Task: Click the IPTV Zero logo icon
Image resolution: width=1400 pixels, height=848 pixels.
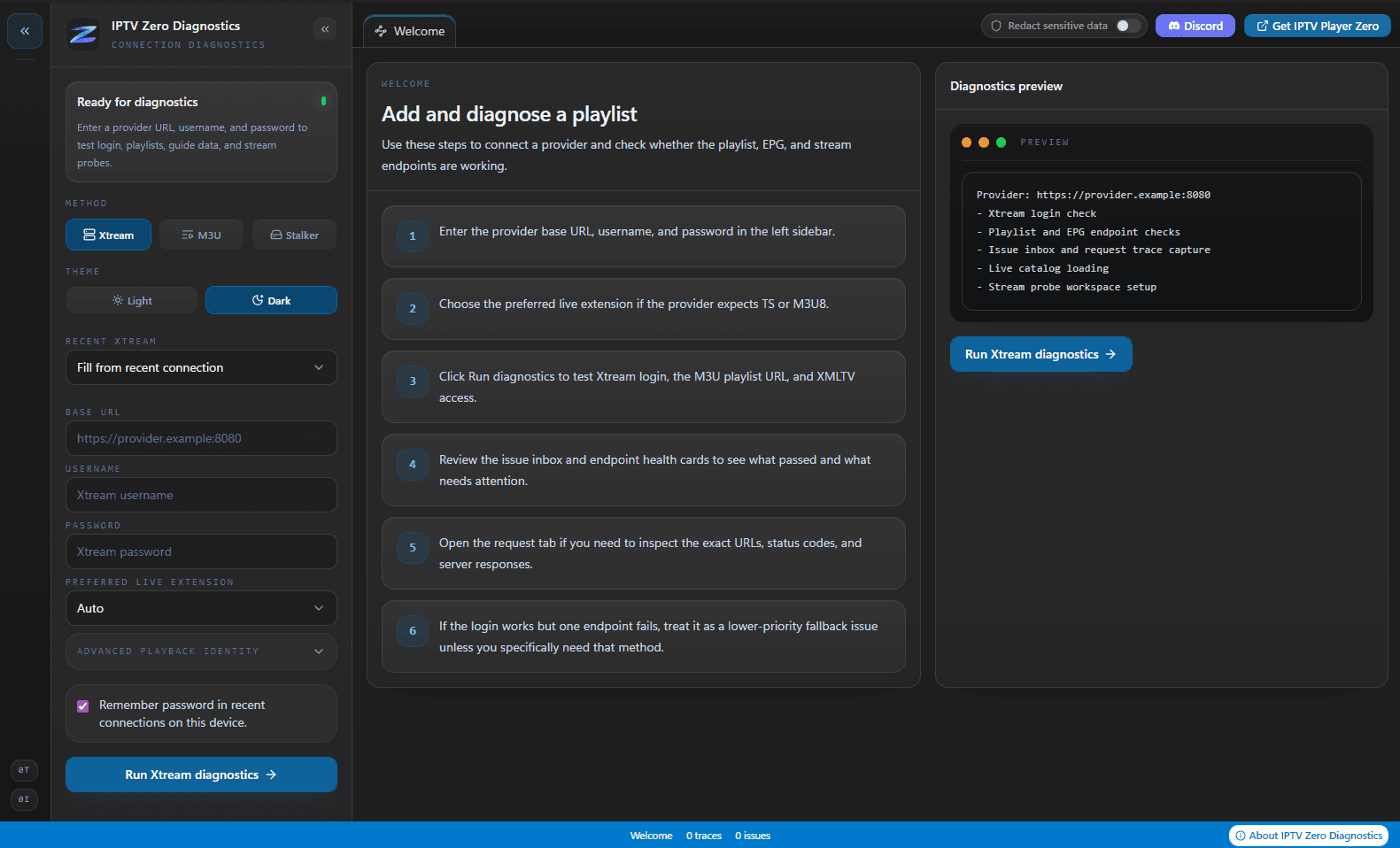Action: coord(83,35)
